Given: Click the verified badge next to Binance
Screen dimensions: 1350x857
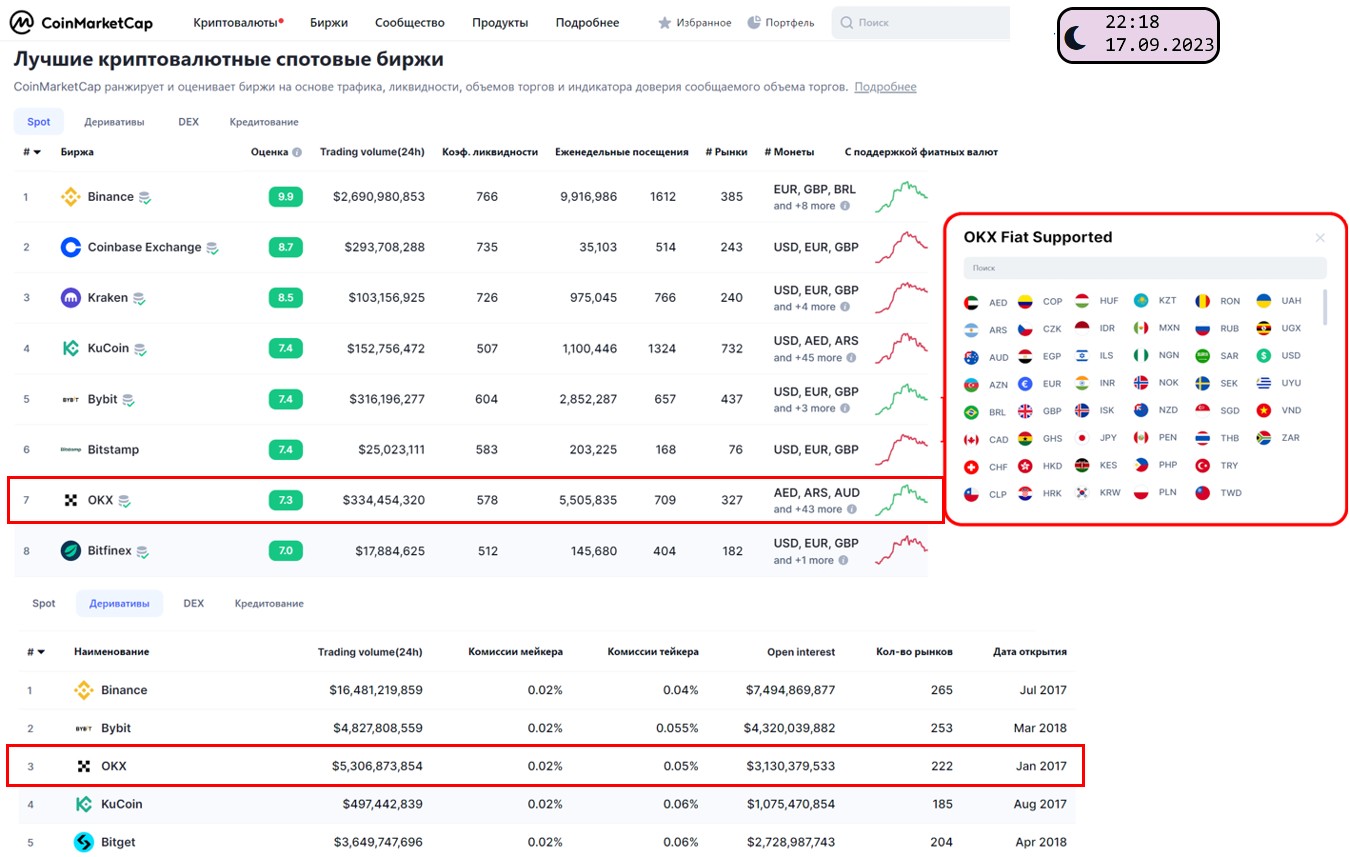Looking at the screenshot, I should [144, 198].
